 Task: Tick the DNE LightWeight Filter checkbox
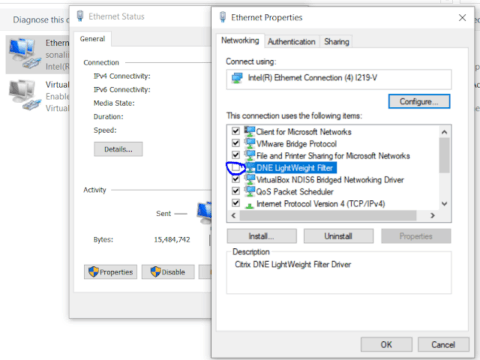click(x=236, y=168)
